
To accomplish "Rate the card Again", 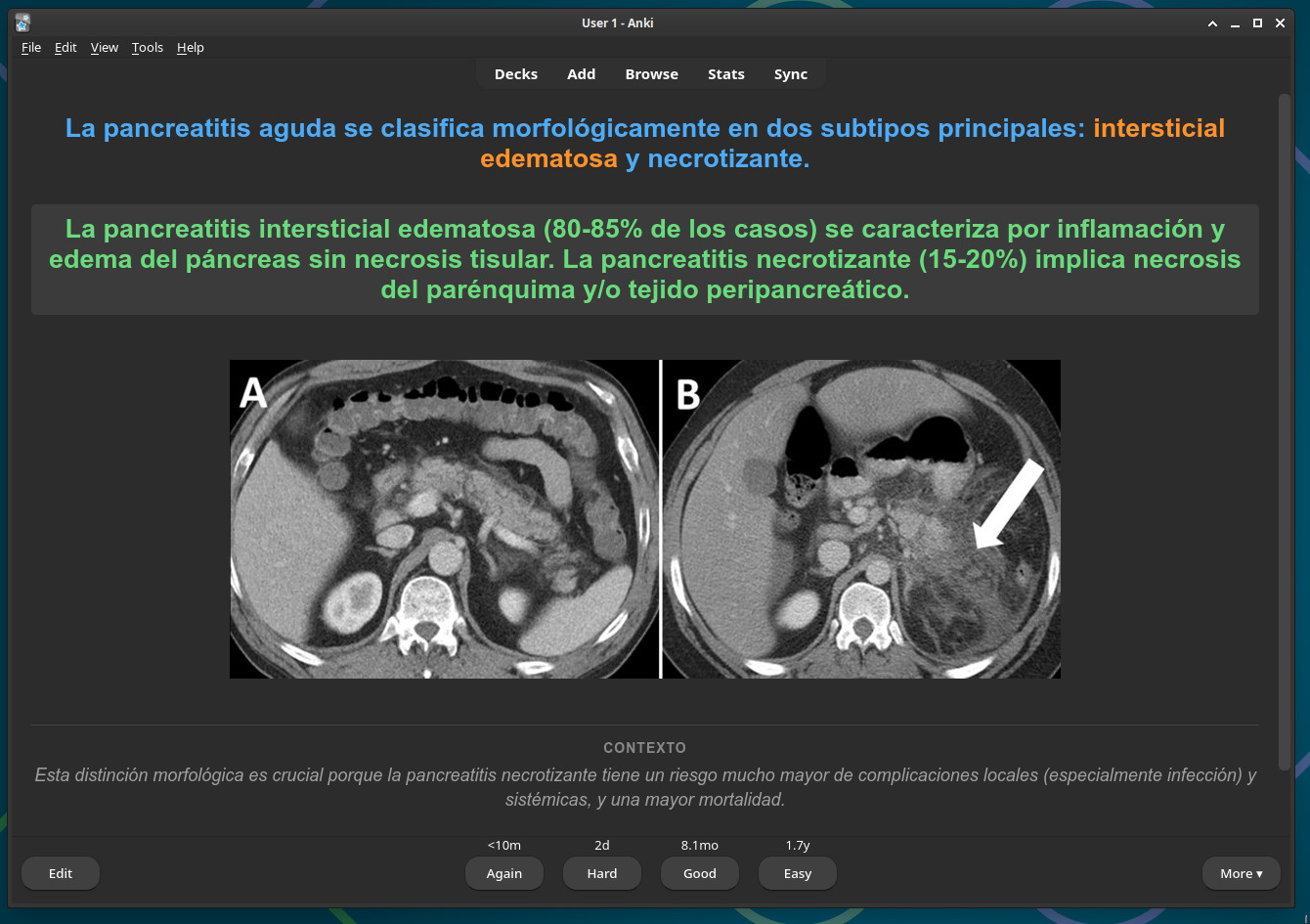I will point(504,873).
